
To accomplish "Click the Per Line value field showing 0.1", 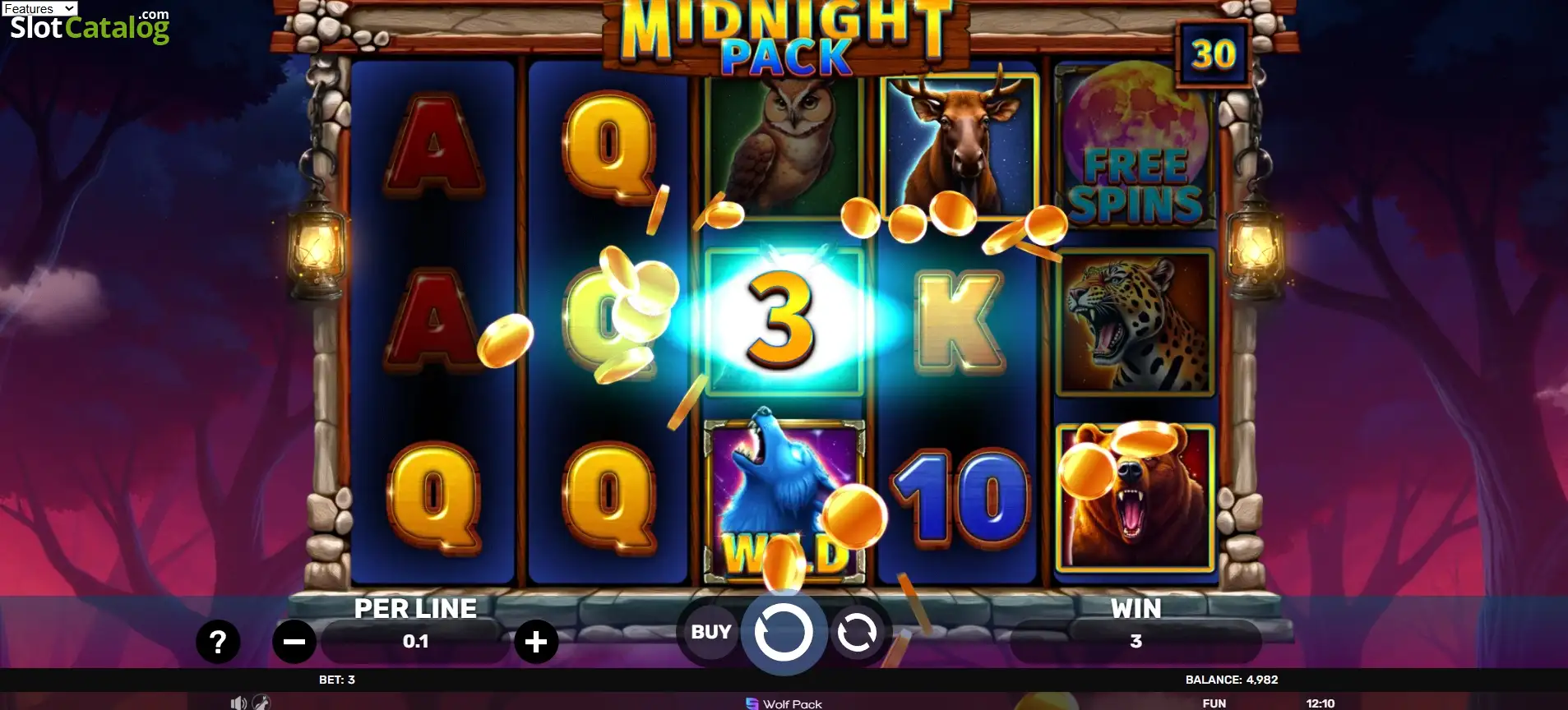I will click(x=415, y=642).
